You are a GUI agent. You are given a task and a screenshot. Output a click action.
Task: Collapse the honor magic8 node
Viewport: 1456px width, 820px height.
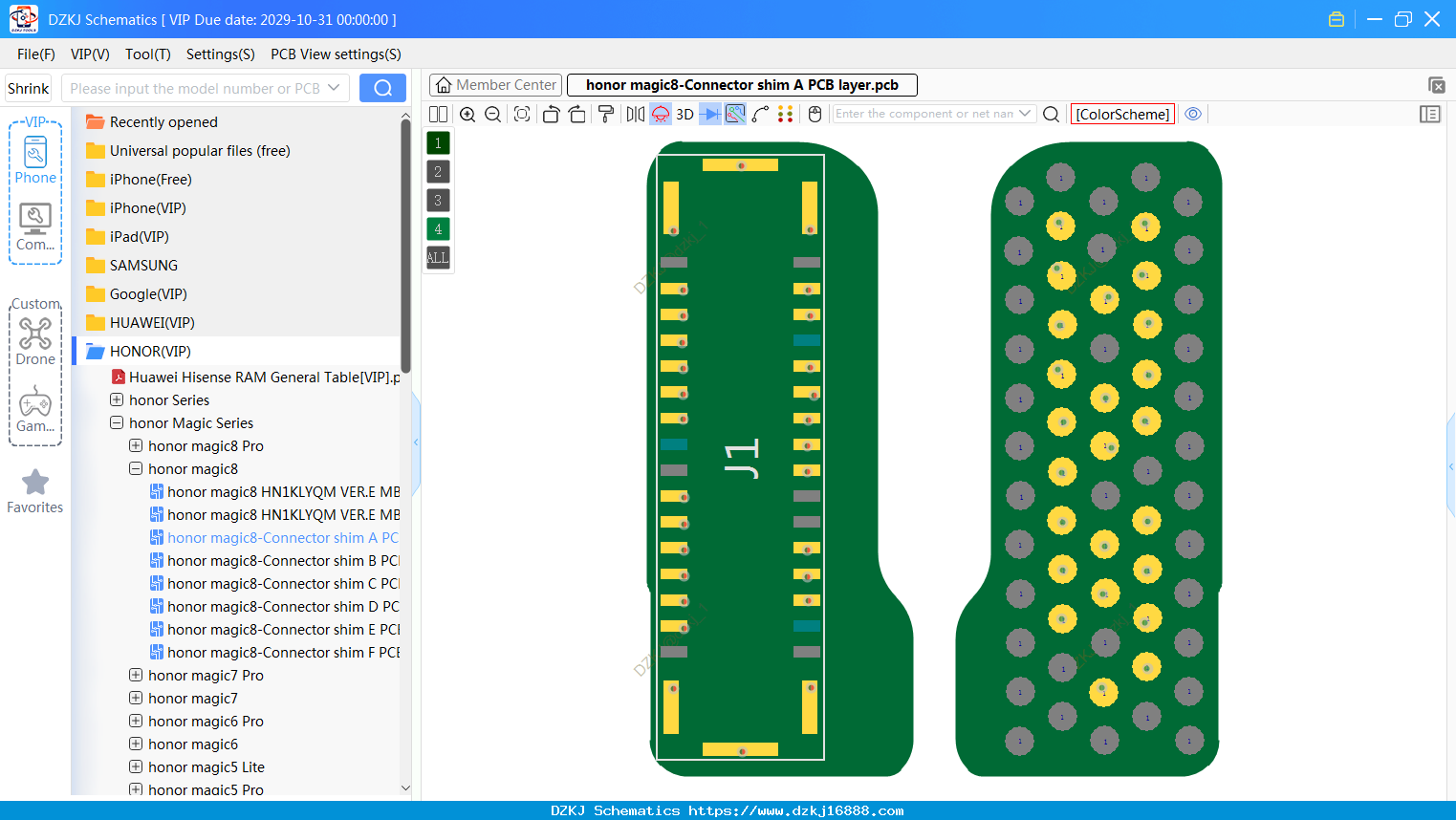click(x=136, y=468)
